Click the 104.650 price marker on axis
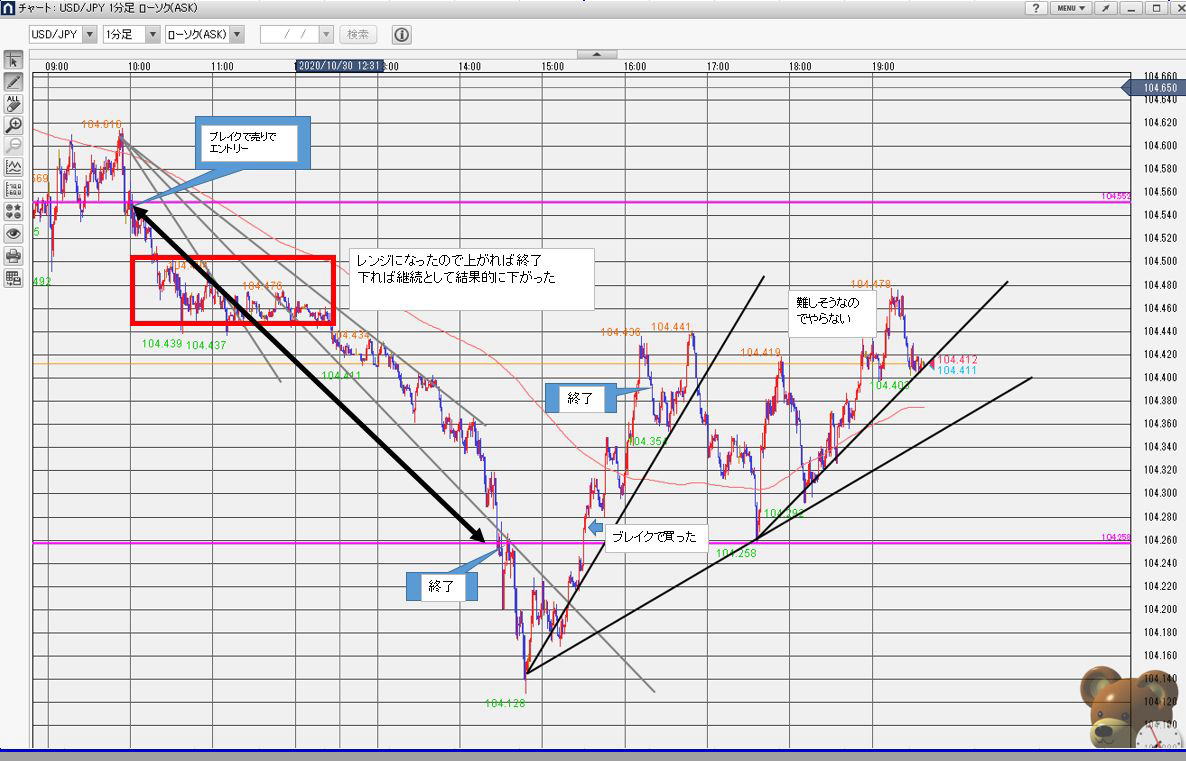This screenshot has width=1186, height=761. pyautogui.click(x=1158, y=88)
